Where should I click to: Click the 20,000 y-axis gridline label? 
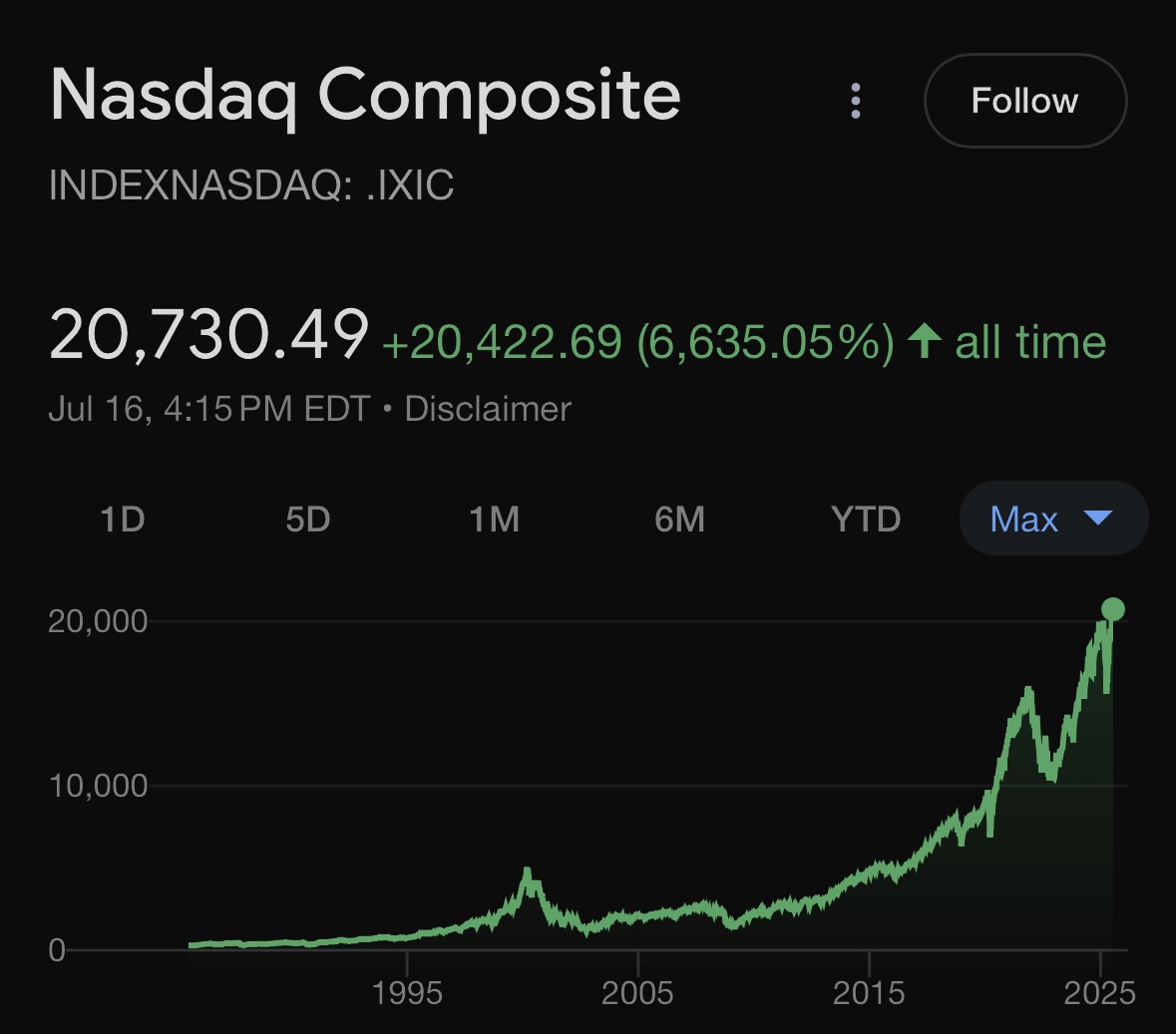[x=98, y=621]
